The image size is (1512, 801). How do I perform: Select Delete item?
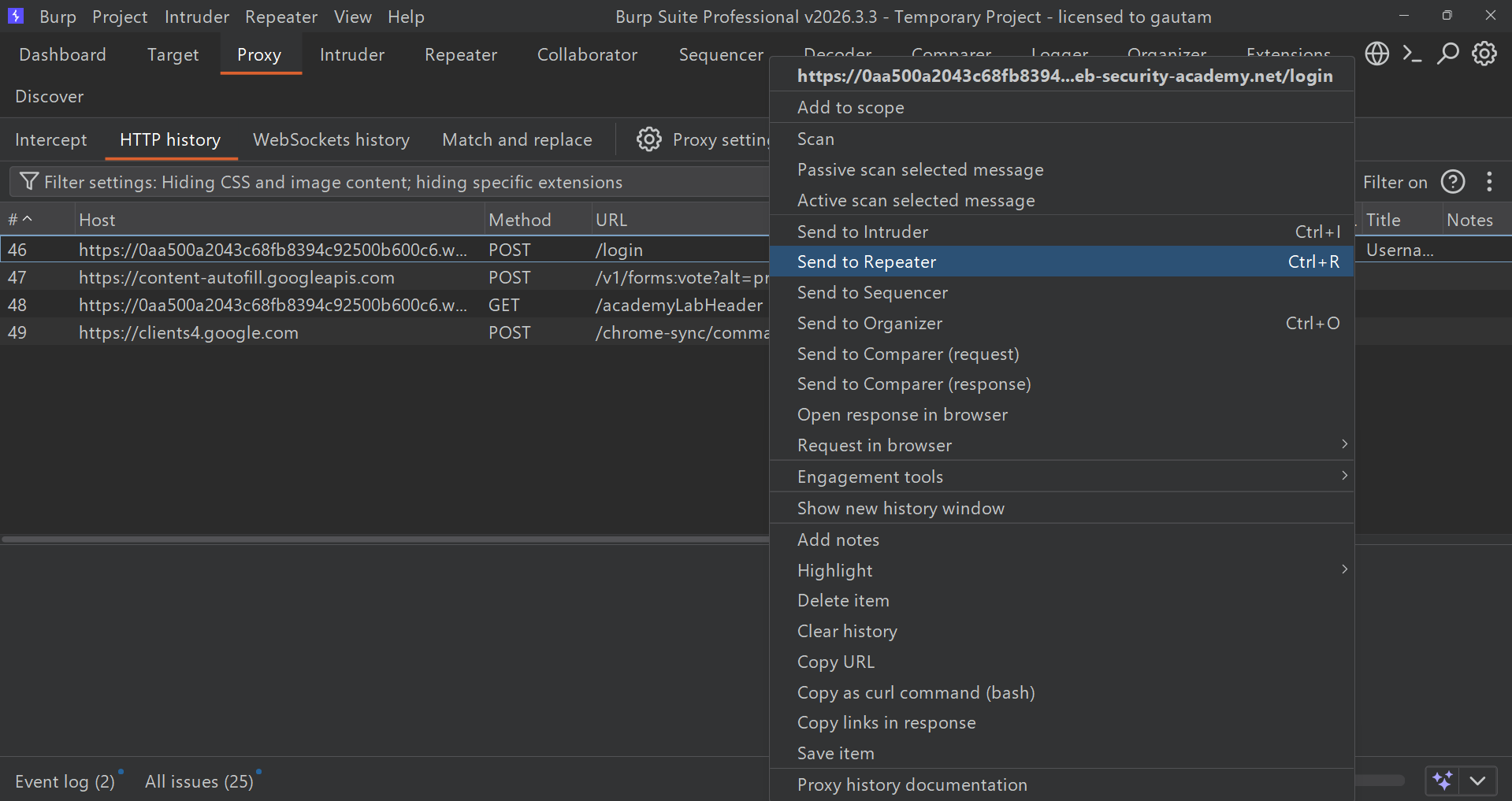point(1061,600)
